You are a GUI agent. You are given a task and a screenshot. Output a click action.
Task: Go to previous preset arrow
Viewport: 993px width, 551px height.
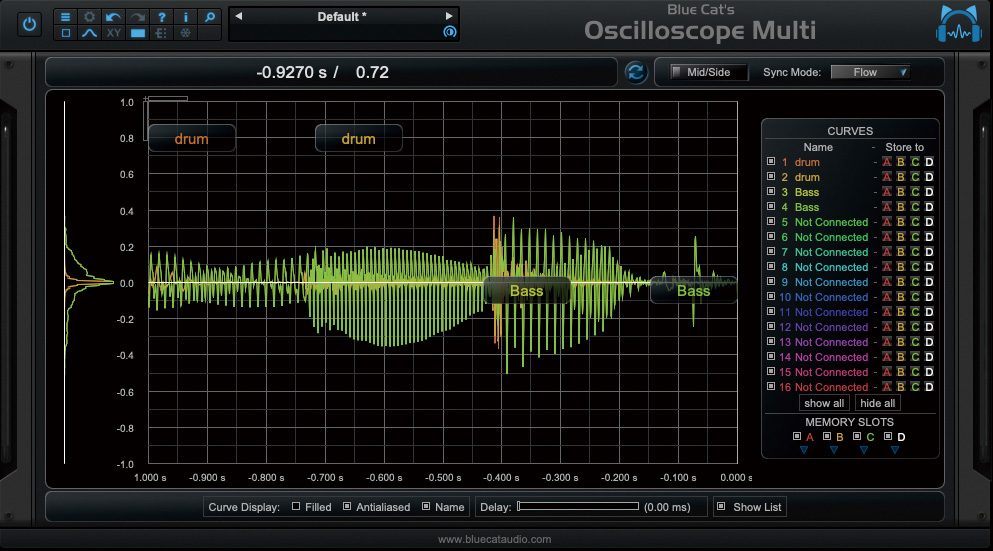coord(239,16)
